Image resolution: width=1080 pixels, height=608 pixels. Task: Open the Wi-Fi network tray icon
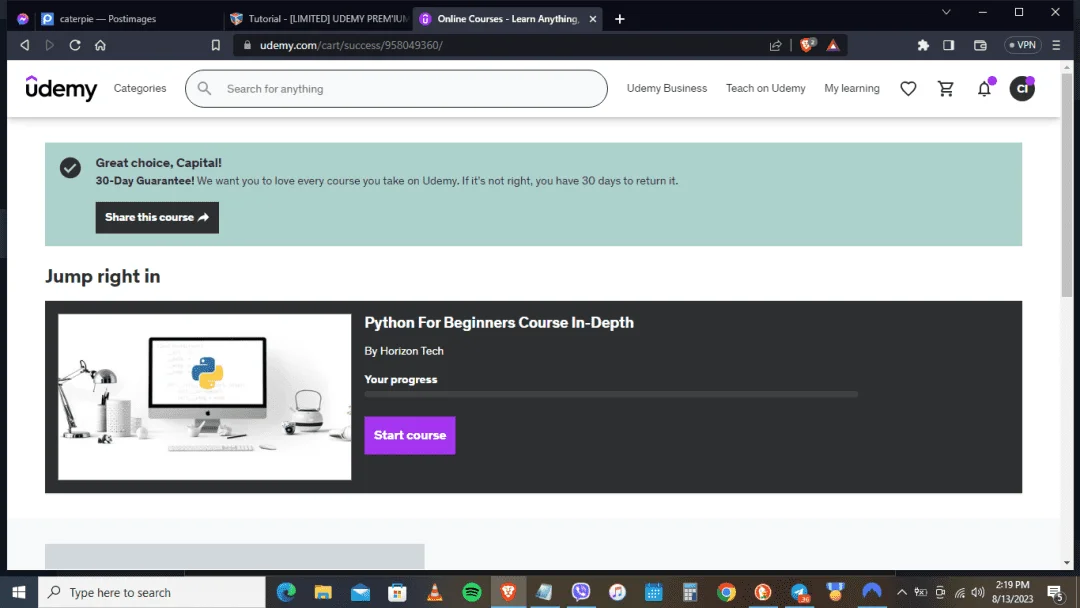(x=959, y=592)
